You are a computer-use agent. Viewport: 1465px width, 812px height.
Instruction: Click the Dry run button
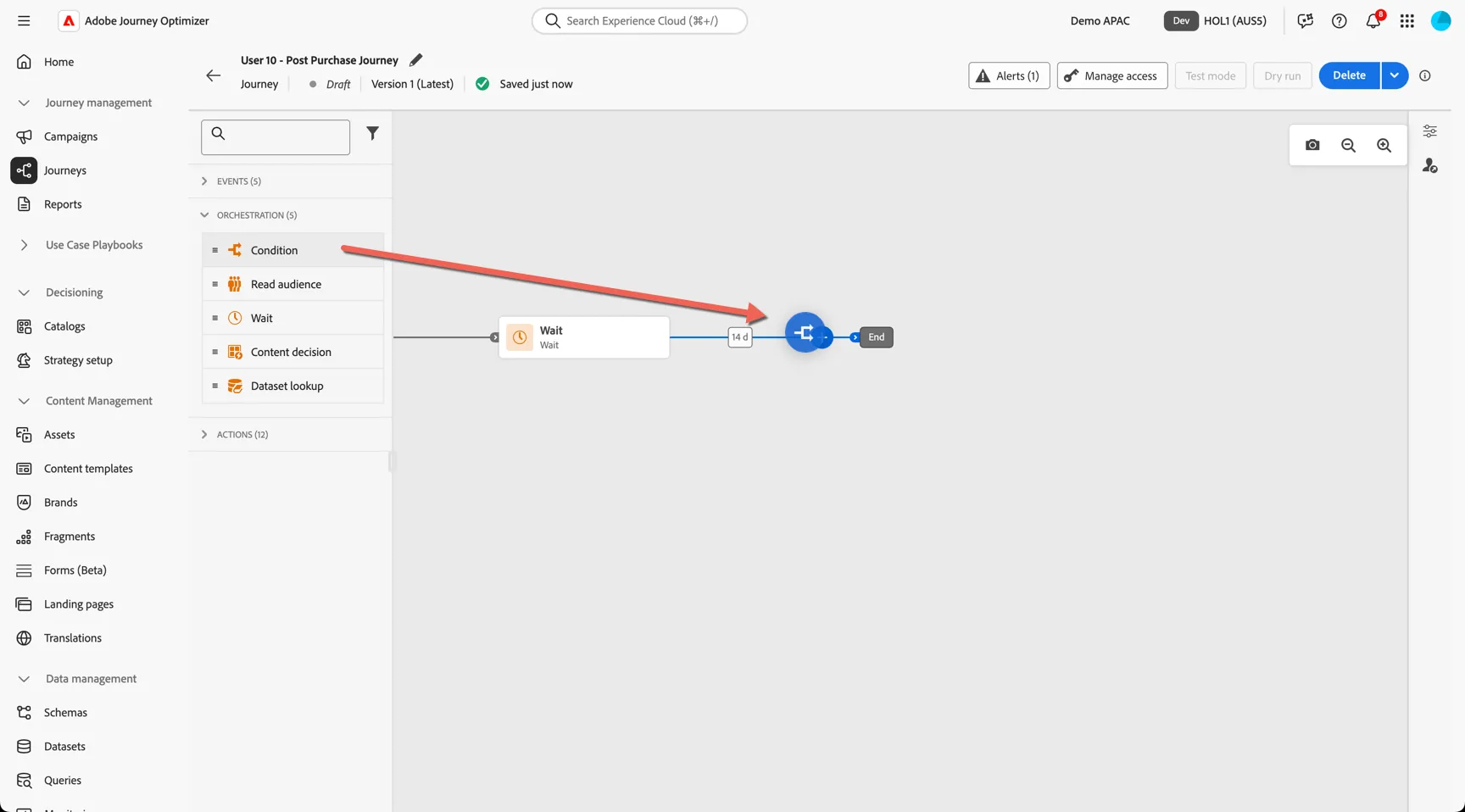tap(1283, 75)
